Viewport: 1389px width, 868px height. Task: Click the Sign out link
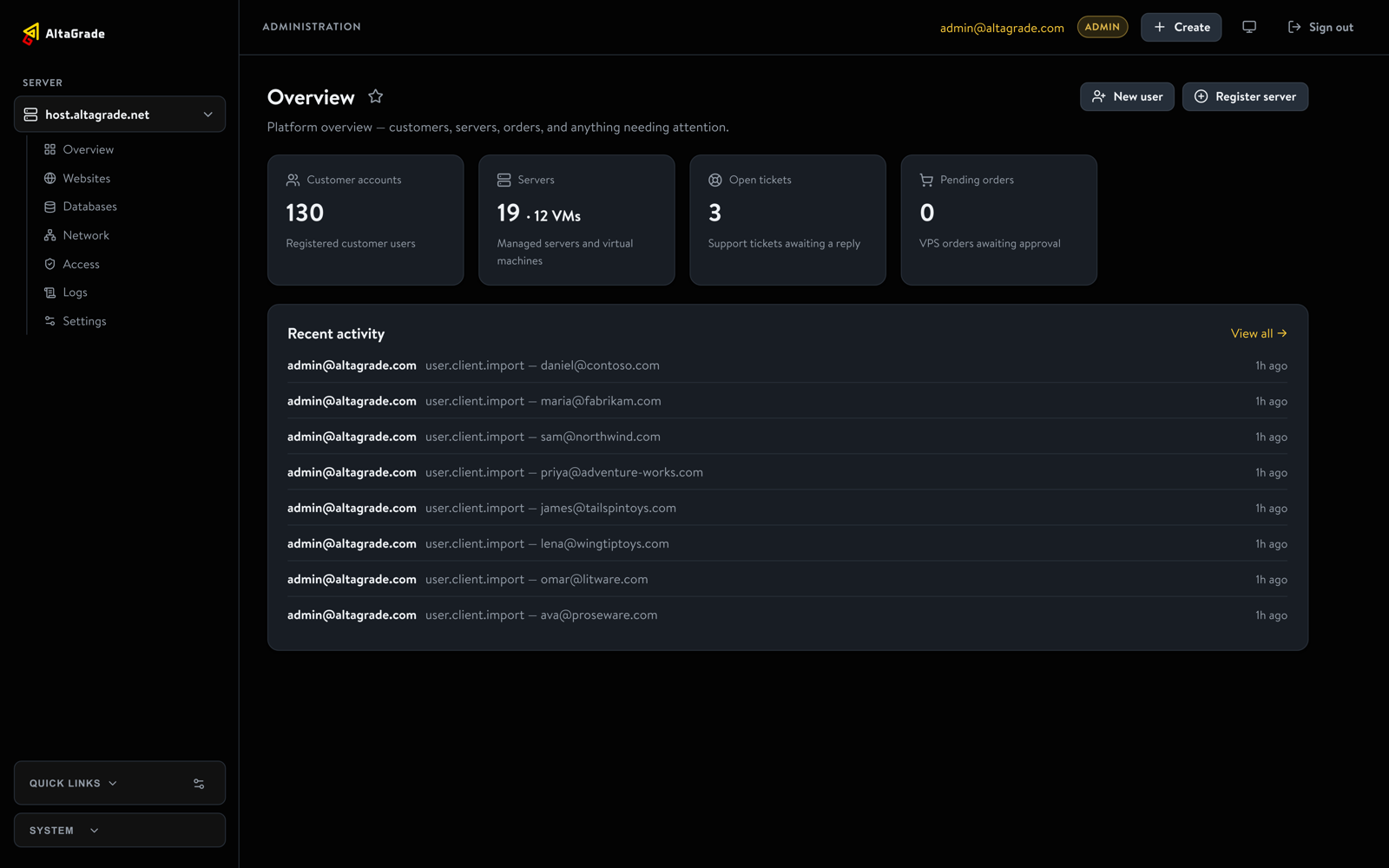tap(1320, 27)
